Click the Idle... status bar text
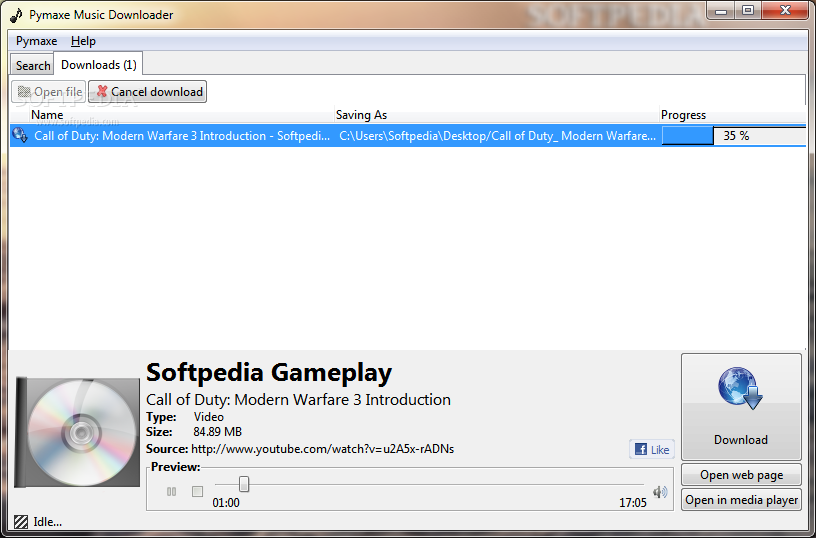816x538 pixels. (47, 521)
